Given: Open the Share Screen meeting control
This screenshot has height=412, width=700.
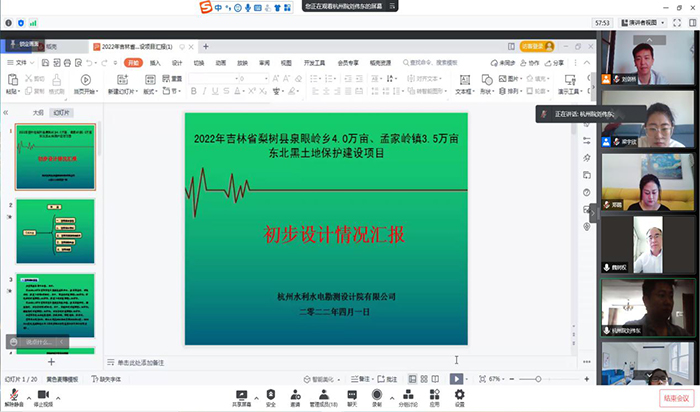Looking at the screenshot, I should [x=242, y=397].
